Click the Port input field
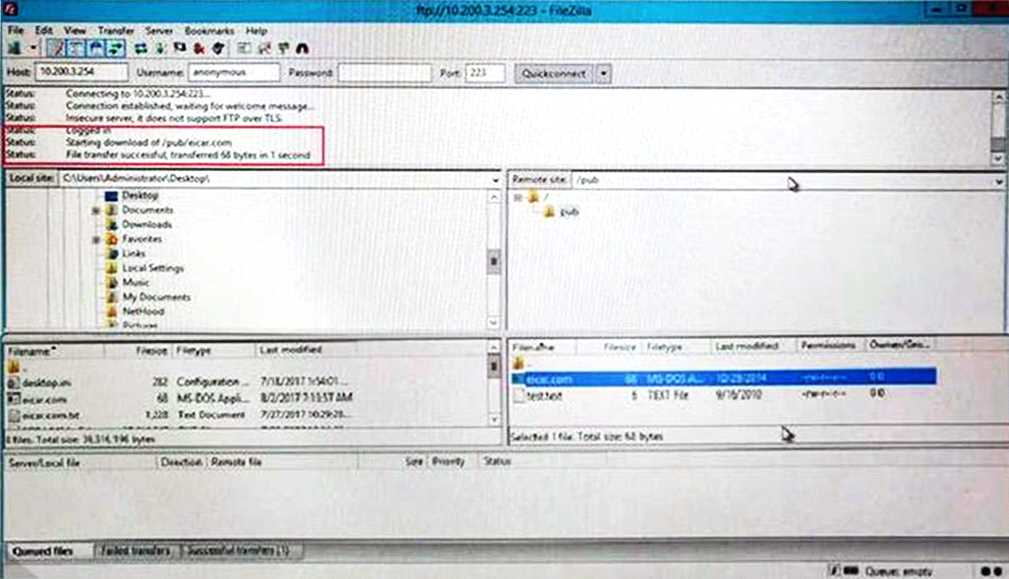This screenshot has height=579, width=1009. click(x=485, y=73)
